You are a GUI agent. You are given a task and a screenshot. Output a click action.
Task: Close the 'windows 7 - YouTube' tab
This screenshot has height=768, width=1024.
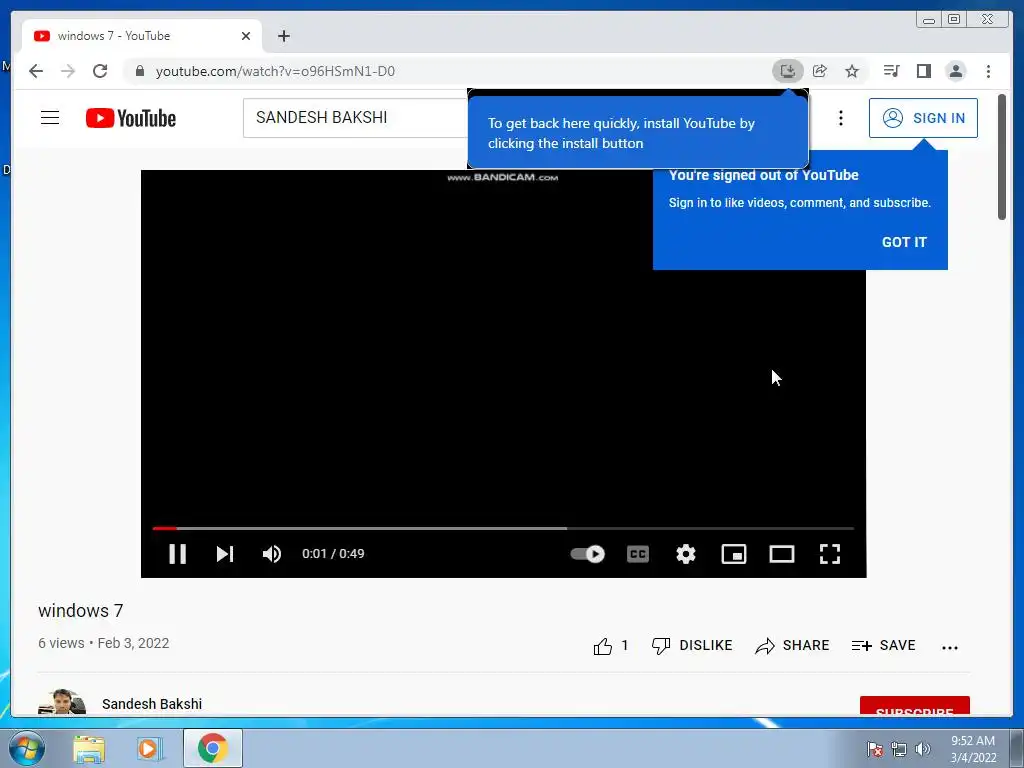(x=246, y=36)
